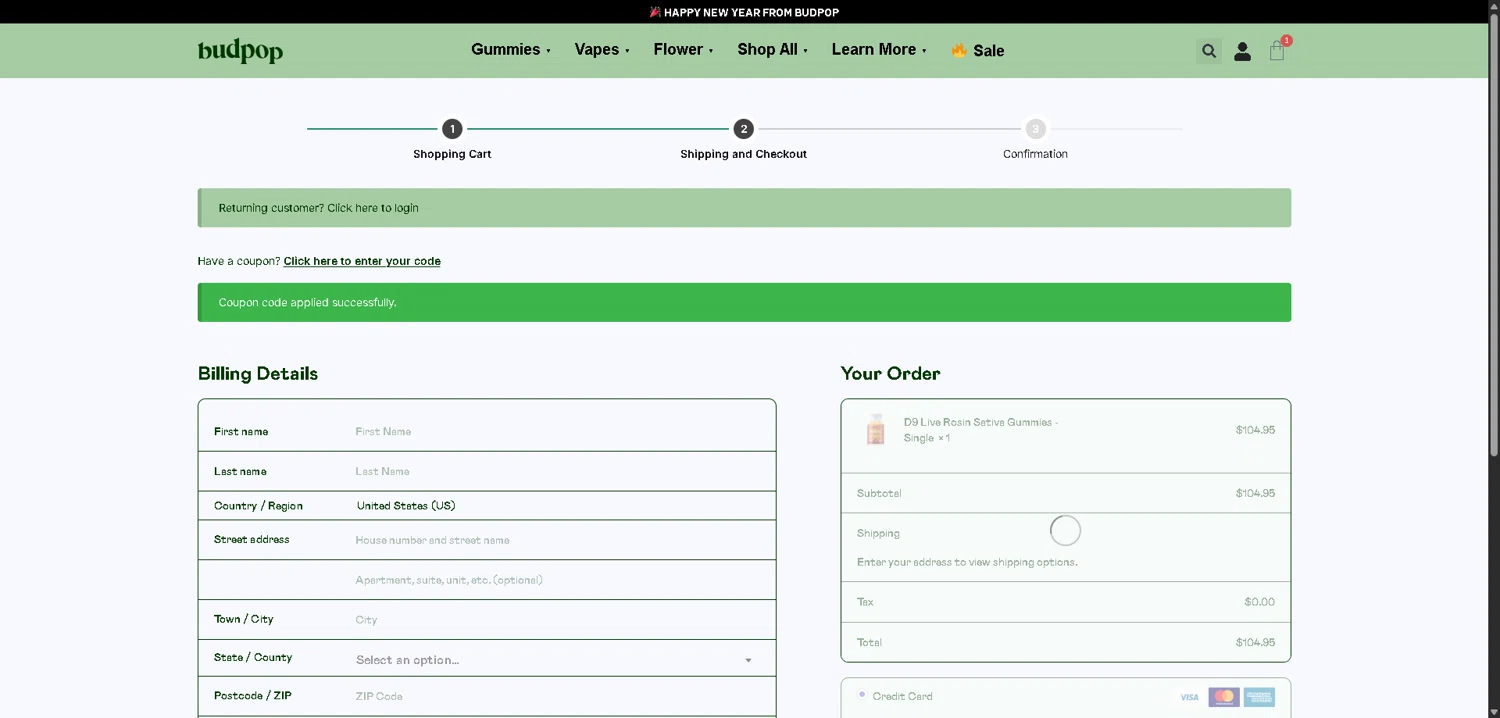Click 'Click here to enter your code' link

click(x=362, y=261)
